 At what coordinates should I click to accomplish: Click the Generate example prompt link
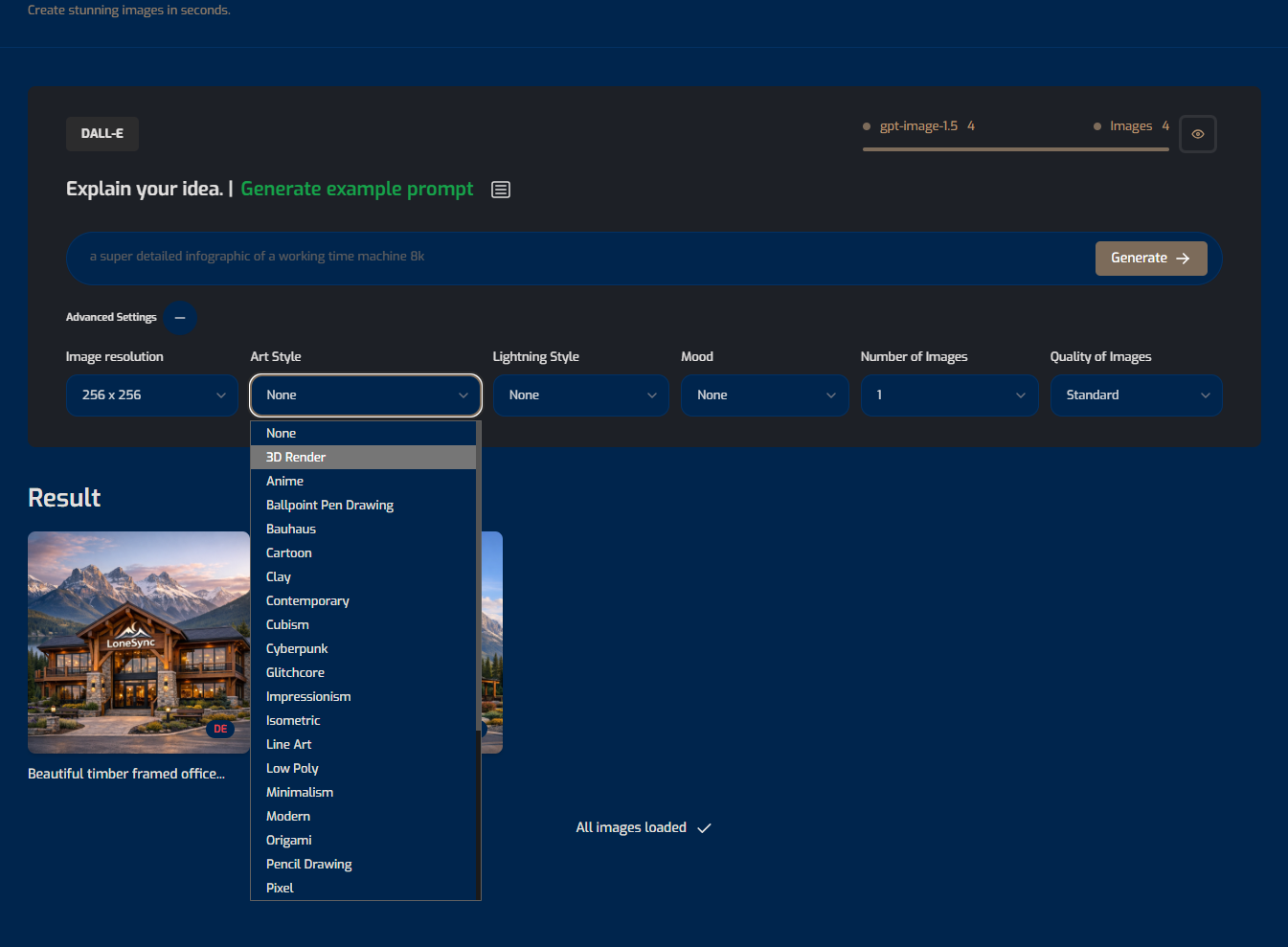356,190
